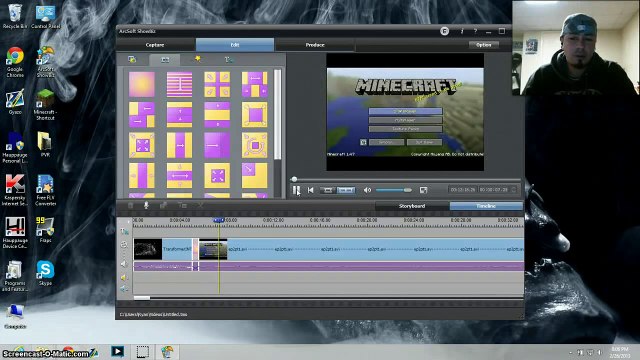Switch to the Edit tab
Viewport: 640px width, 360px height.
coord(235,45)
